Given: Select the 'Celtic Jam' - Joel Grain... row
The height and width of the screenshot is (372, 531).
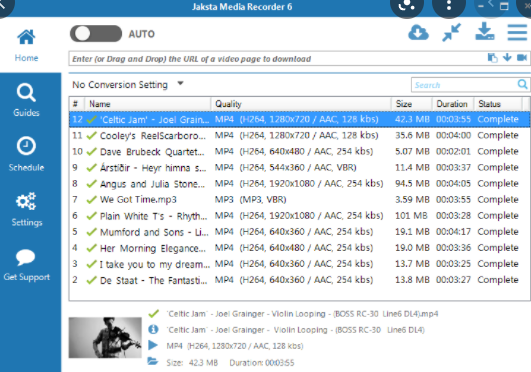Looking at the screenshot, I should tap(299, 119).
